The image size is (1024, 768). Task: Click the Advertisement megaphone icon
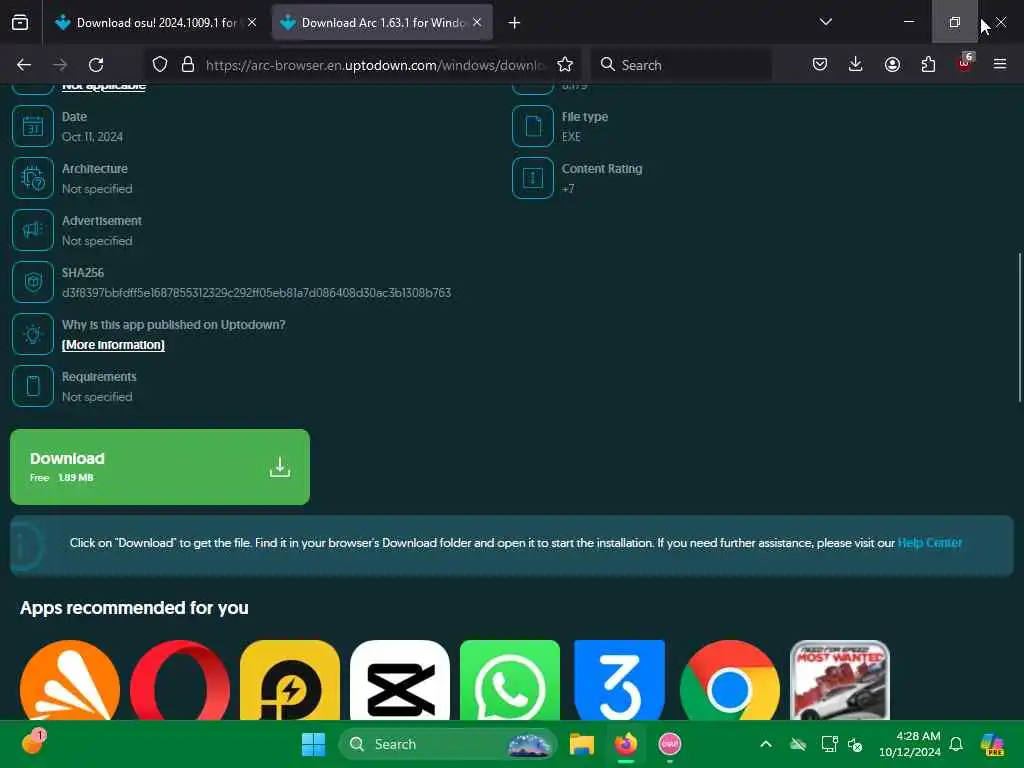point(33,230)
